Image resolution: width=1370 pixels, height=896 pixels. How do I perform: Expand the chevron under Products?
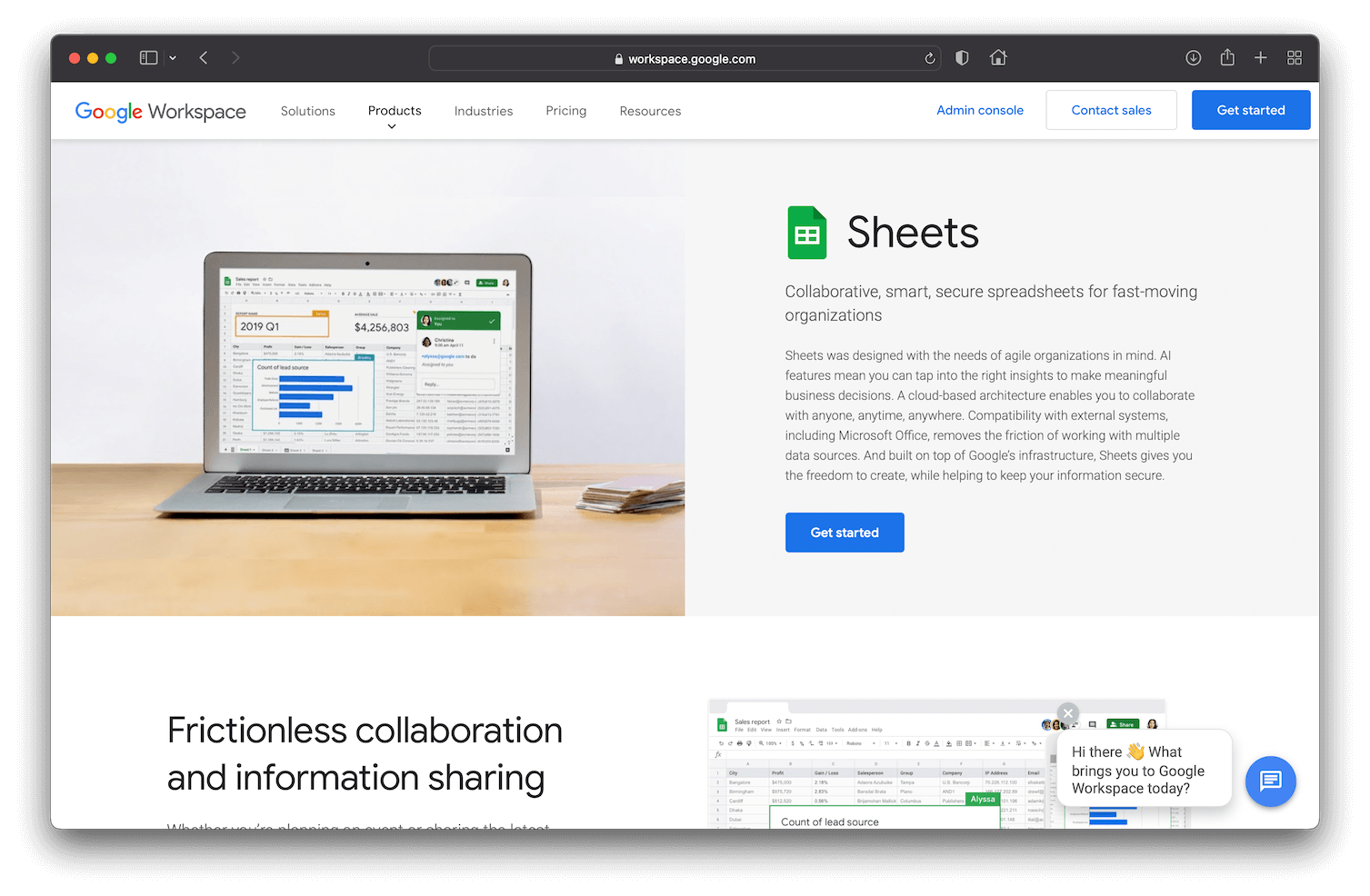click(392, 127)
